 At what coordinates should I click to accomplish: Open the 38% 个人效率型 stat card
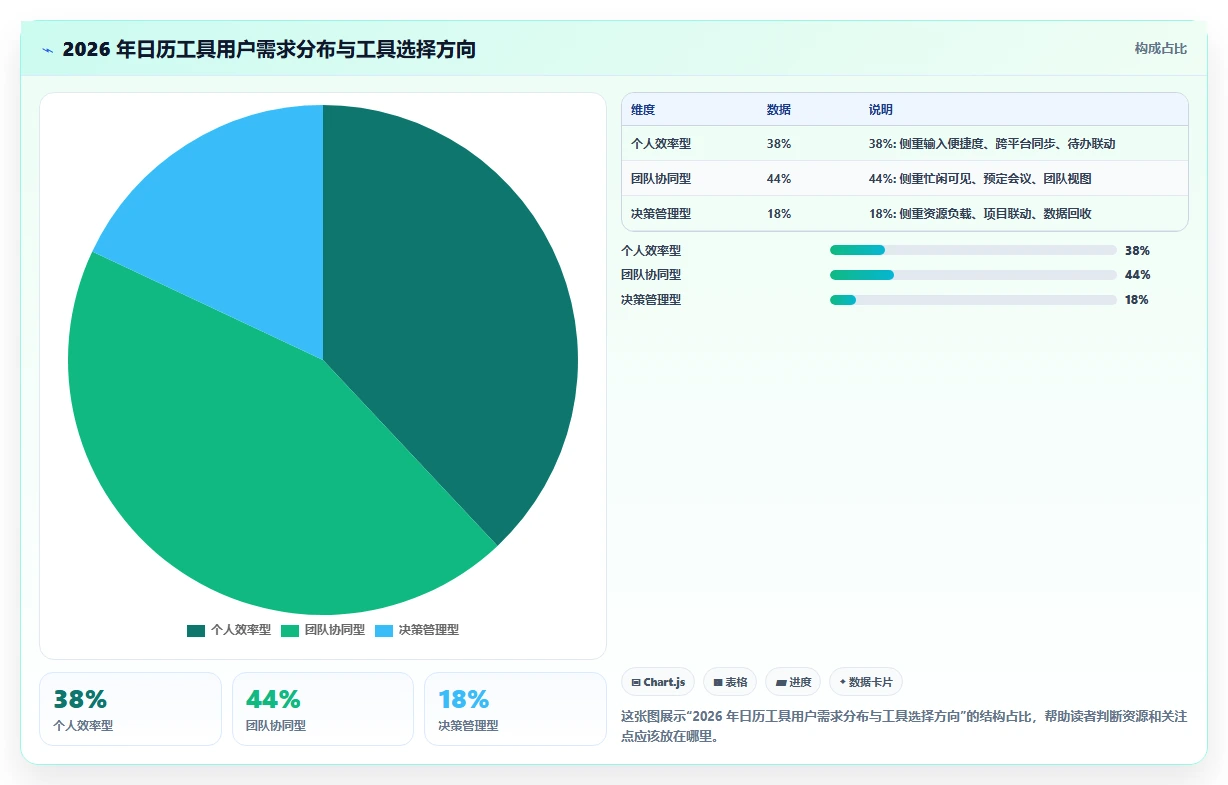point(130,709)
